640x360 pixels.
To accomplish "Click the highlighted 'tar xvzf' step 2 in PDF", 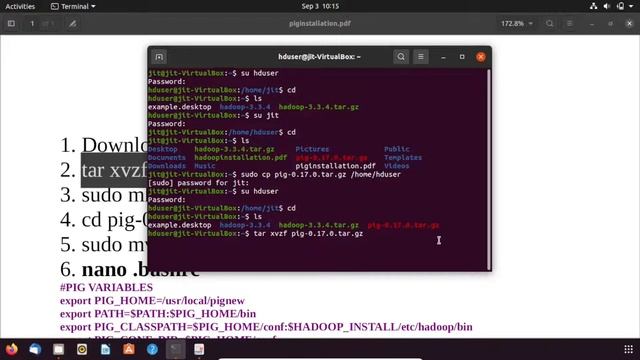I will tap(114, 170).
